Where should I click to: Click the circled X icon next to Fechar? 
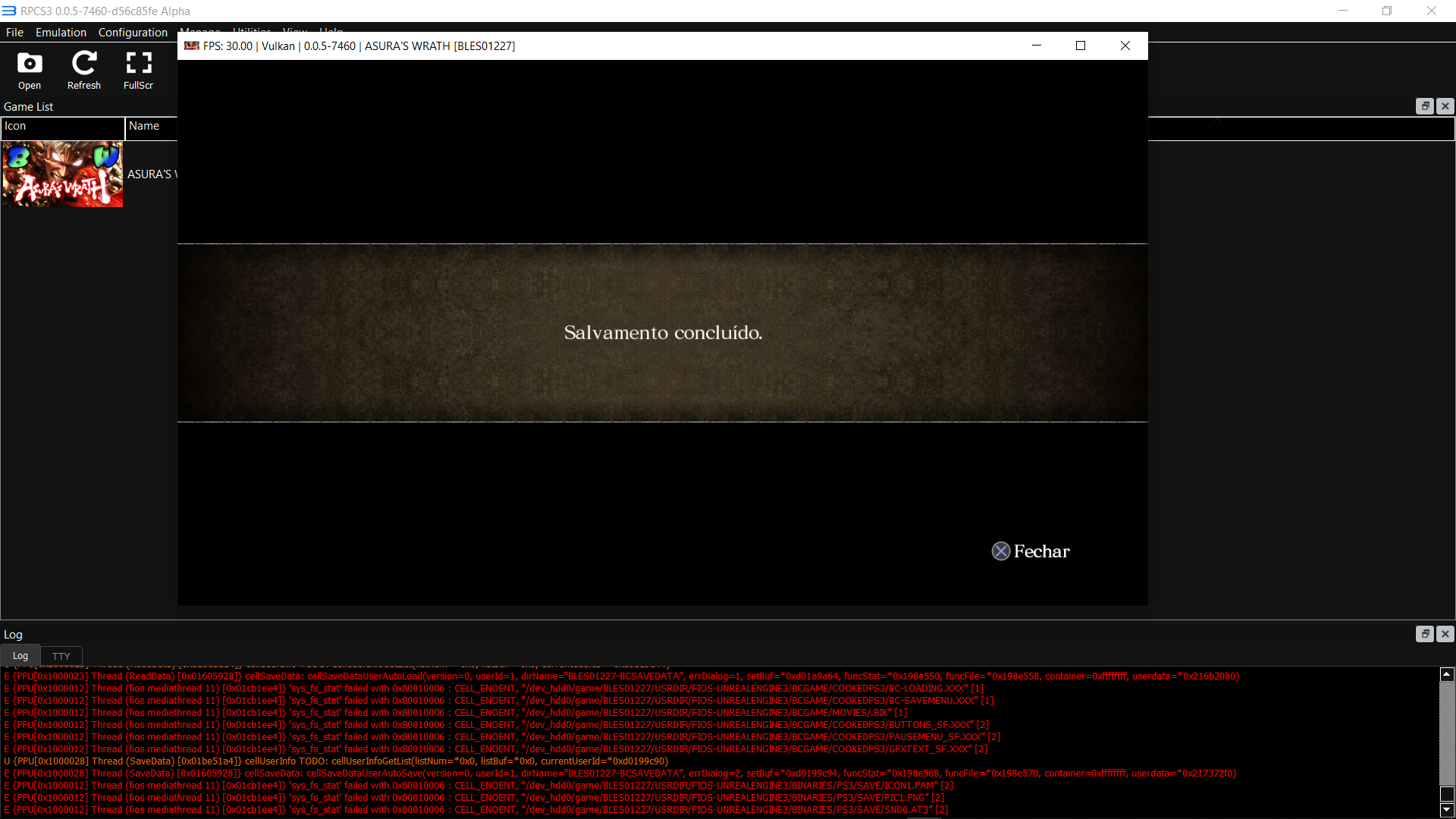1001,551
